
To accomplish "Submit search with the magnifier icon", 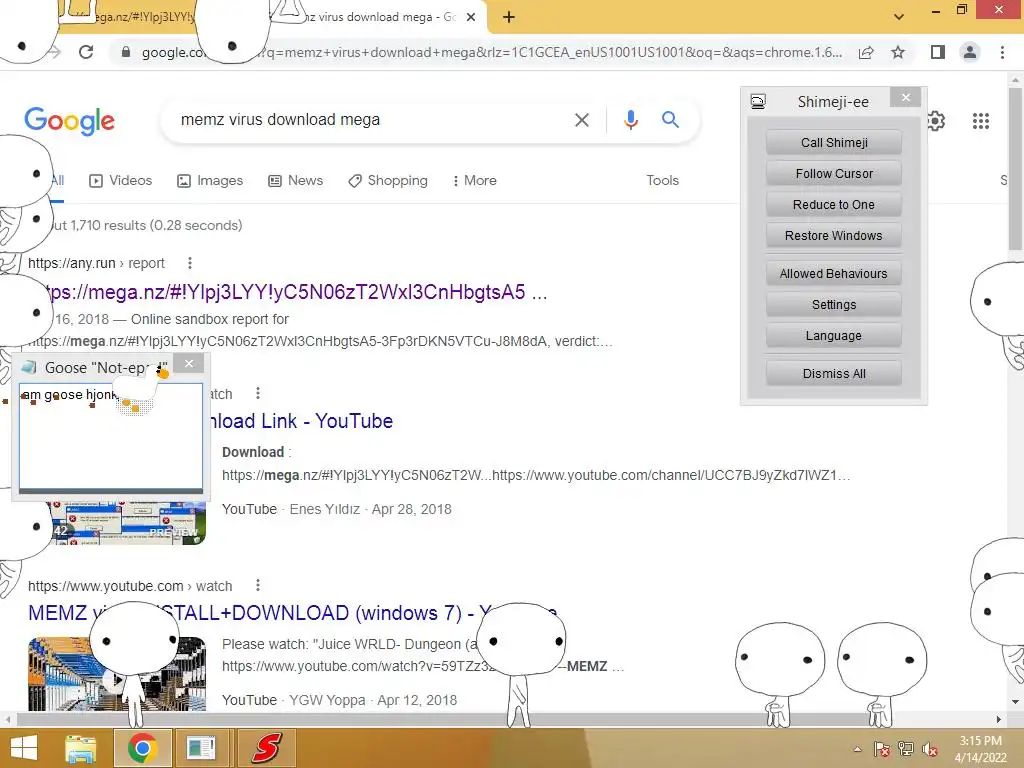I will pos(670,120).
